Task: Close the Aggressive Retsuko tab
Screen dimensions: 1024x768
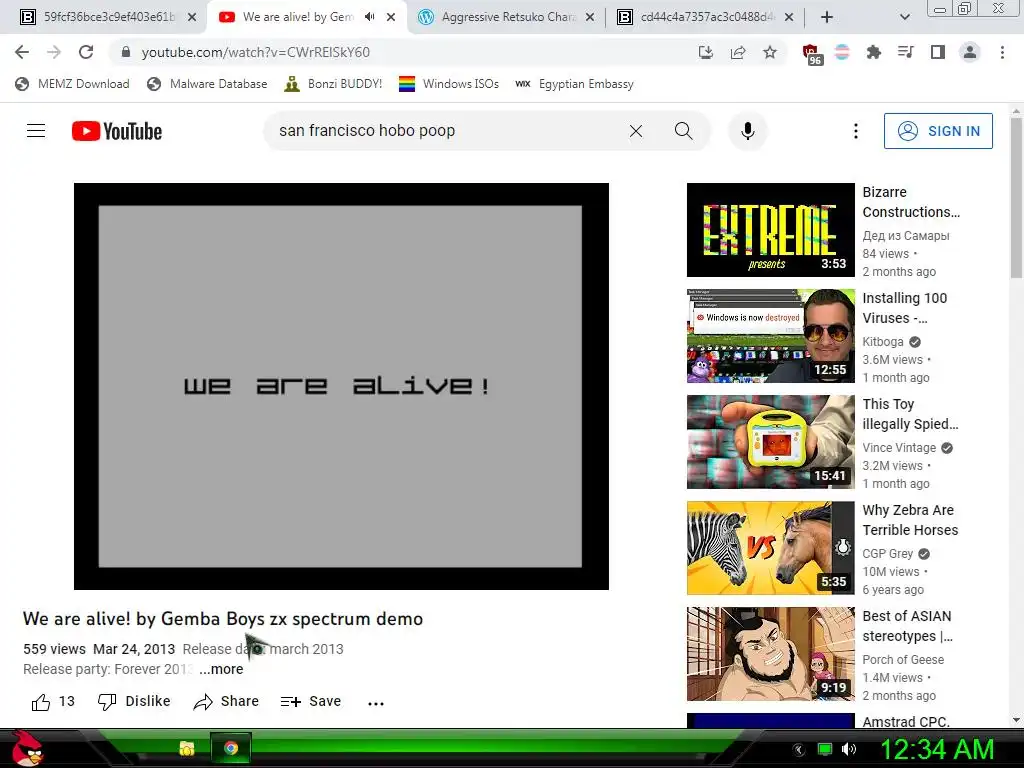Action: coord(590,17)
